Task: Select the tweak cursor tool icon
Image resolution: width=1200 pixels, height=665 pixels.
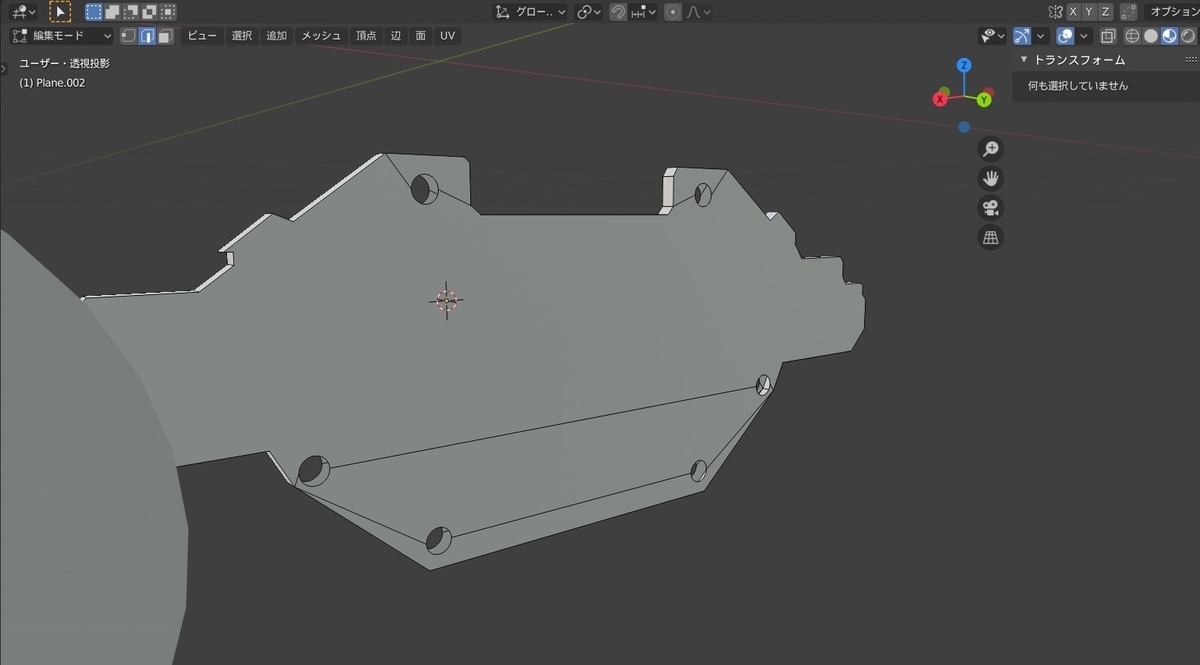Action: pyautogui.click(x=60, y=12)
